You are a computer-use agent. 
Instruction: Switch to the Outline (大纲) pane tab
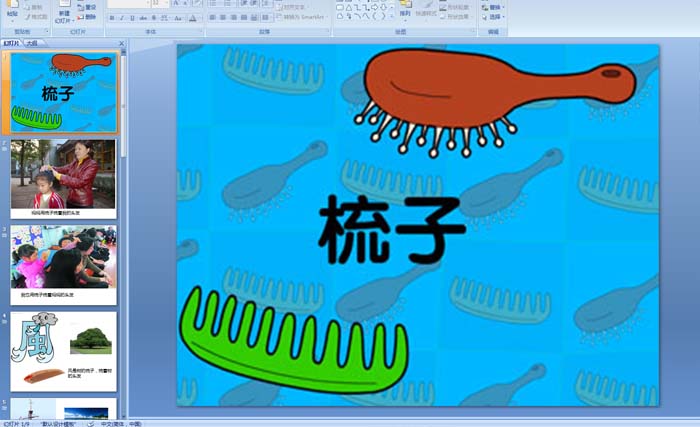(31, 43)
